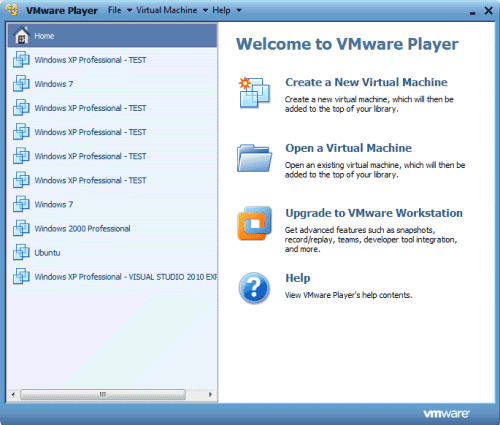This screenshot has width=500, height=425.
Task: Click the open folder icon for Open a Virtual Machine
Action: (254, 158)
